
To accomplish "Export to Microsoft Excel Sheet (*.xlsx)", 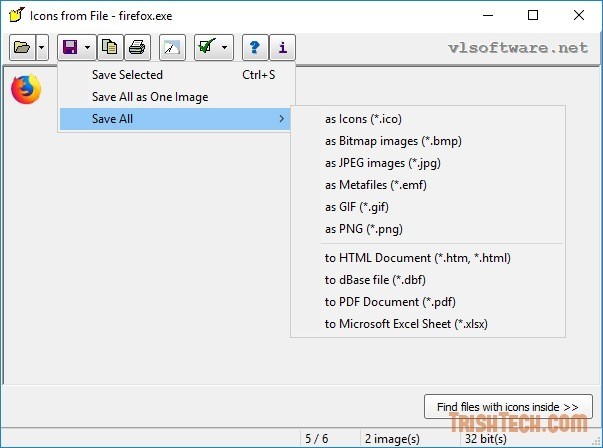I will click(x=428, y=324).
